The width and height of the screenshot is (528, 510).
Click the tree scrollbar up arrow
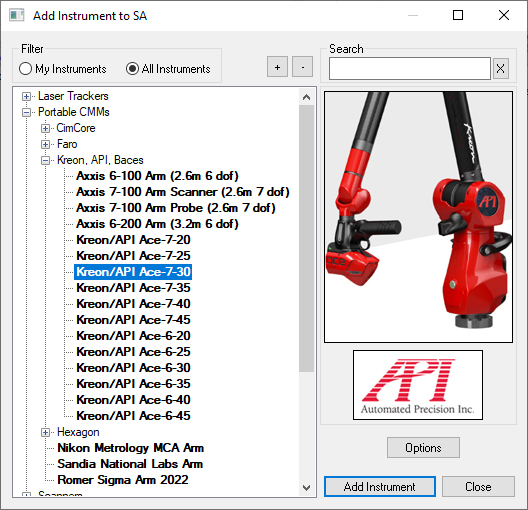click(306, 97)
